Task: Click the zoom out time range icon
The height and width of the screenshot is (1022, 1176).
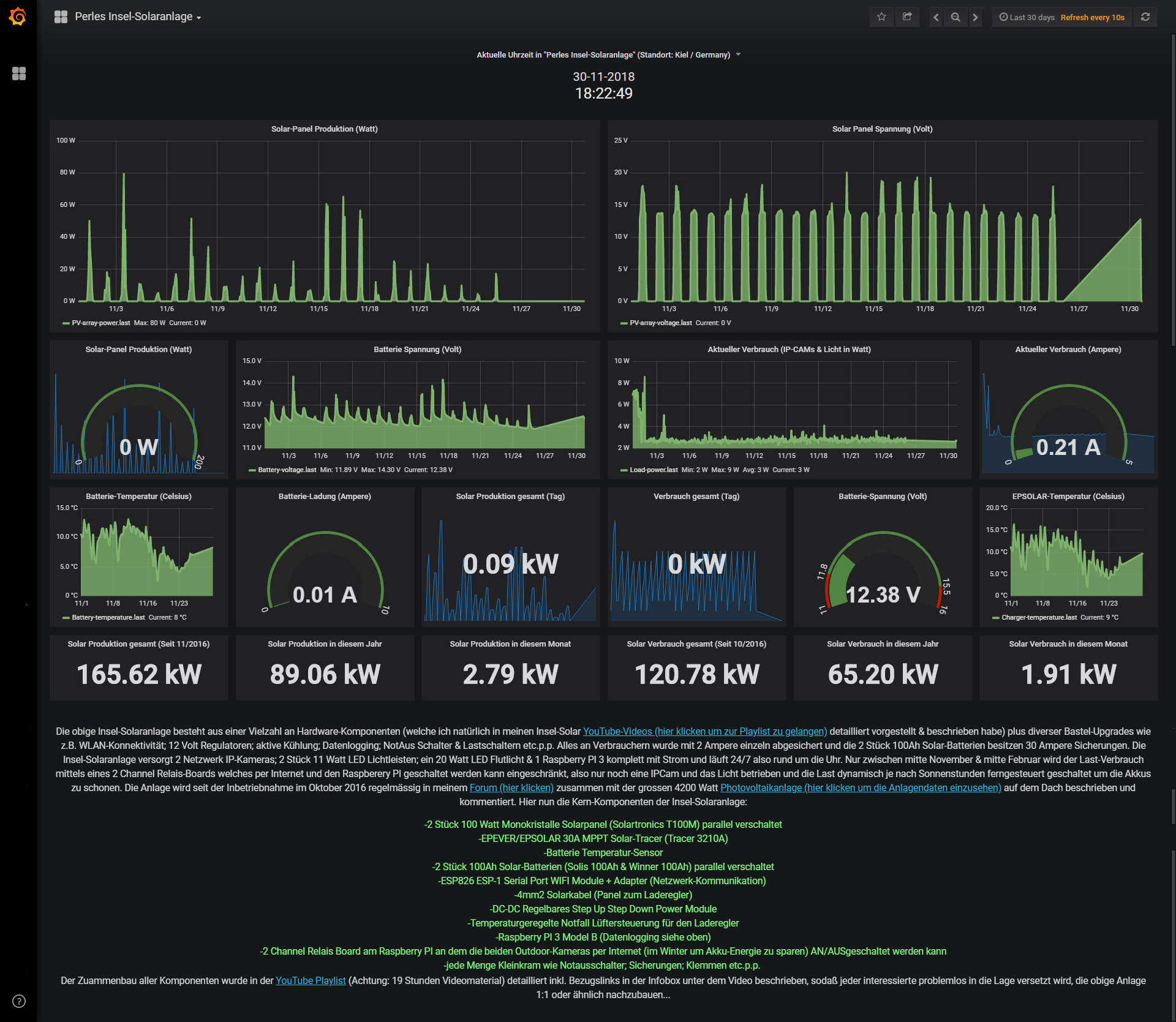Action: (956, 17)
